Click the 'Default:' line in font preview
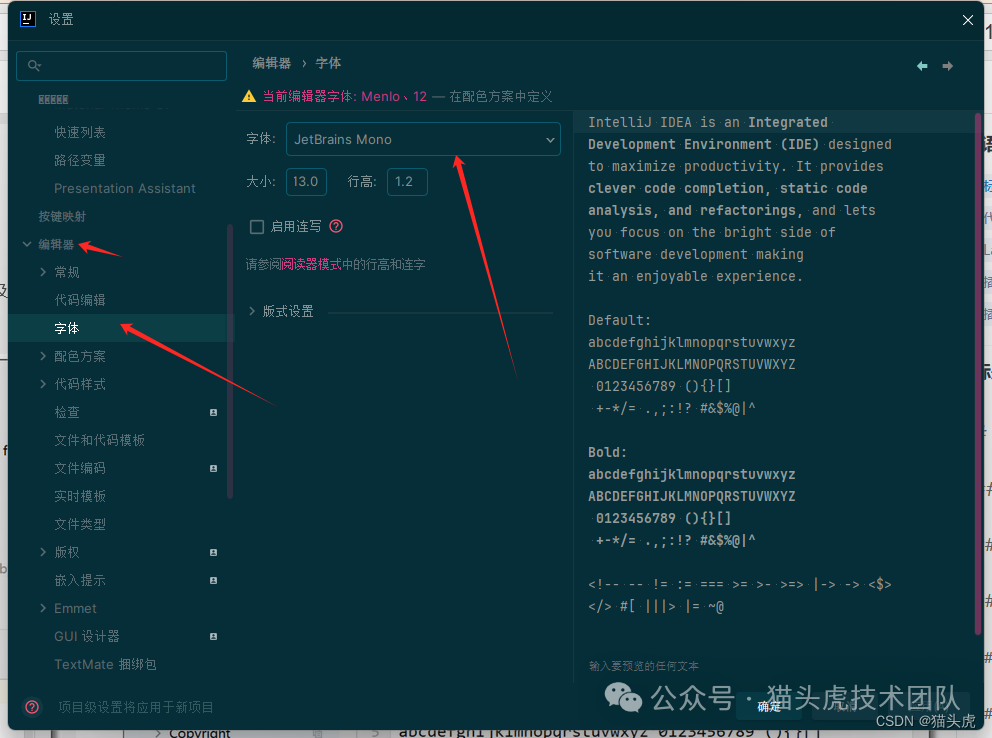 click(619, 320)
